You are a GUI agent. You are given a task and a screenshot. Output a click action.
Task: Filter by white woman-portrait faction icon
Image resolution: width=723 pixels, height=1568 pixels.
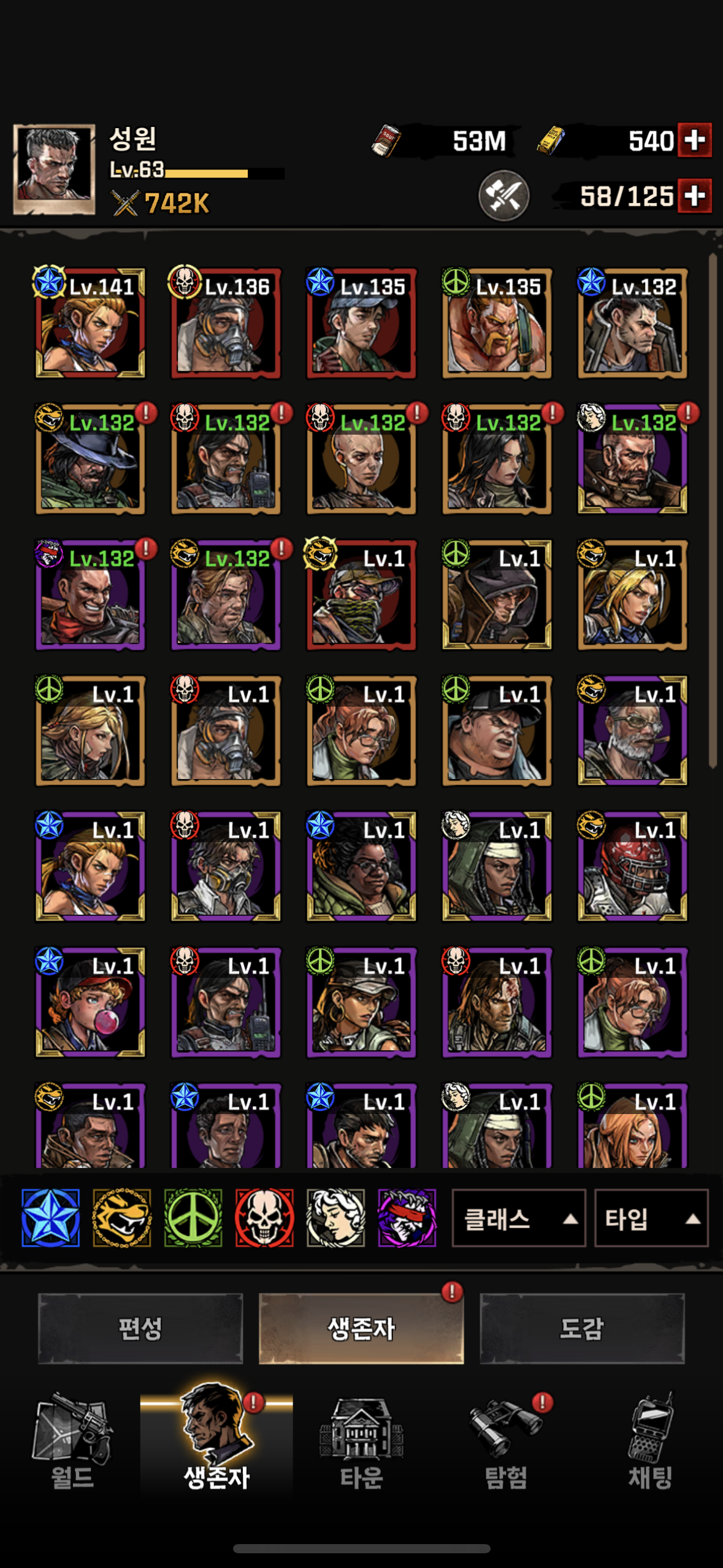point(335,1218)
